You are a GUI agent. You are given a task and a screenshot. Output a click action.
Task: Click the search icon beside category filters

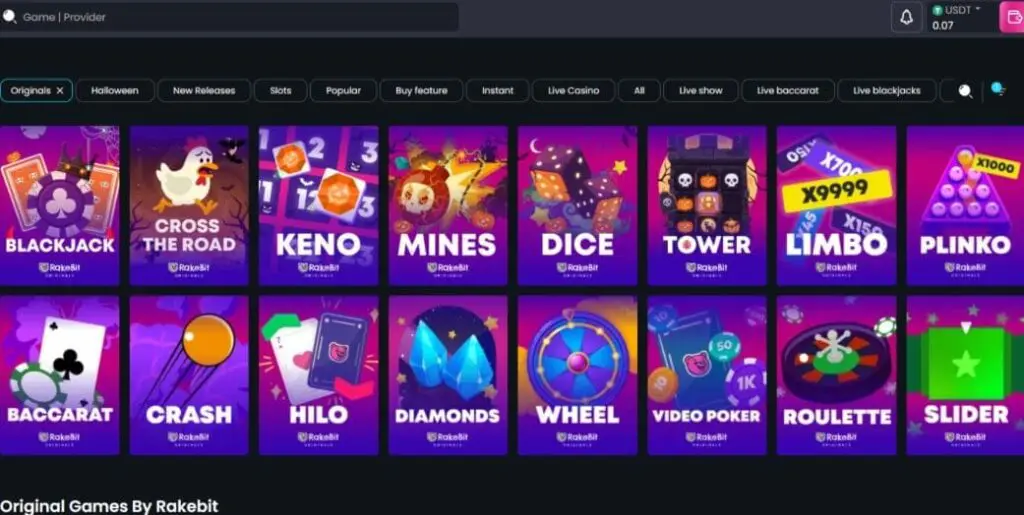pyautogui.click(x=965, y=91)
